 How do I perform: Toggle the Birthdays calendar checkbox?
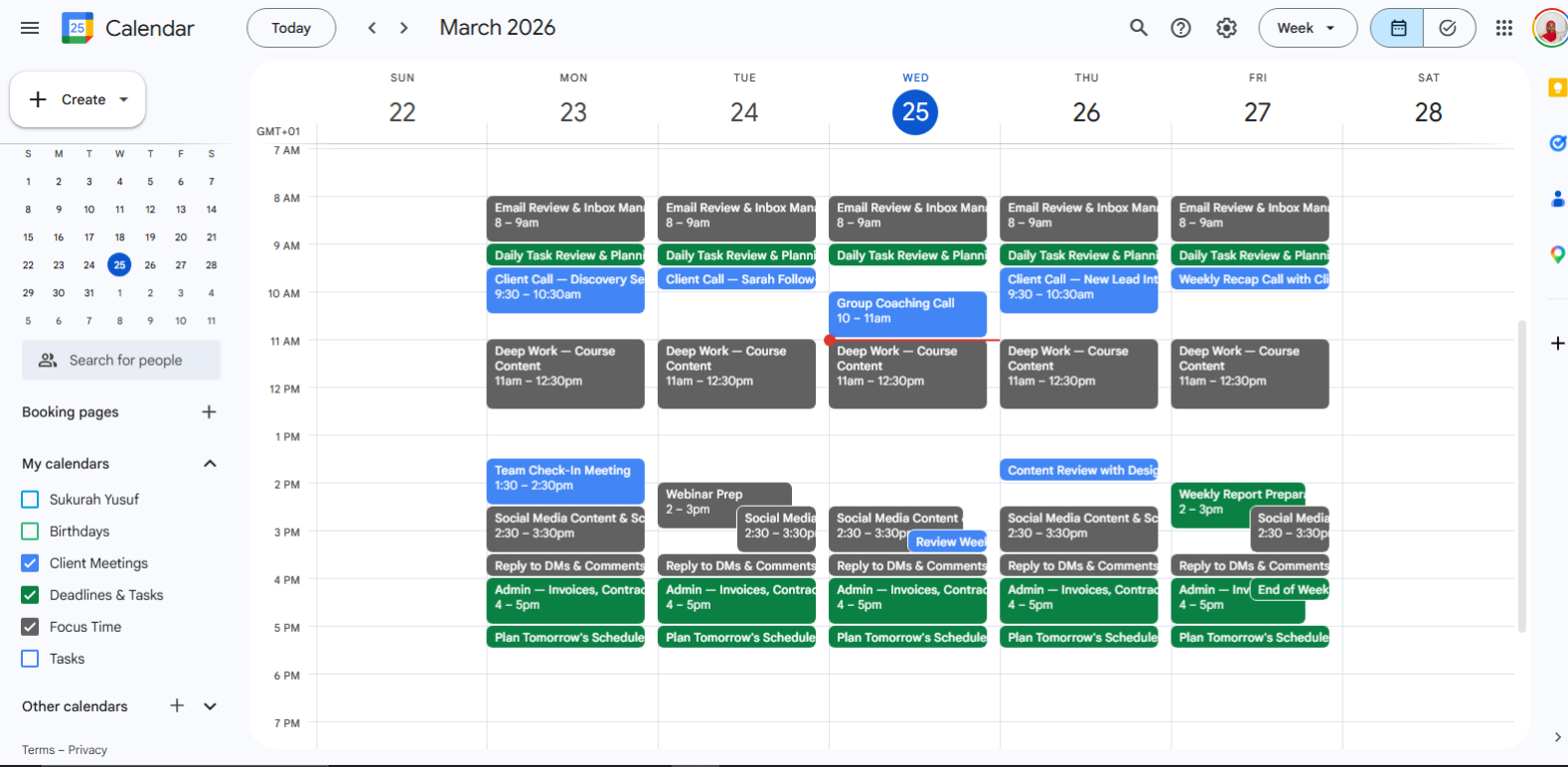pos(30,531)
